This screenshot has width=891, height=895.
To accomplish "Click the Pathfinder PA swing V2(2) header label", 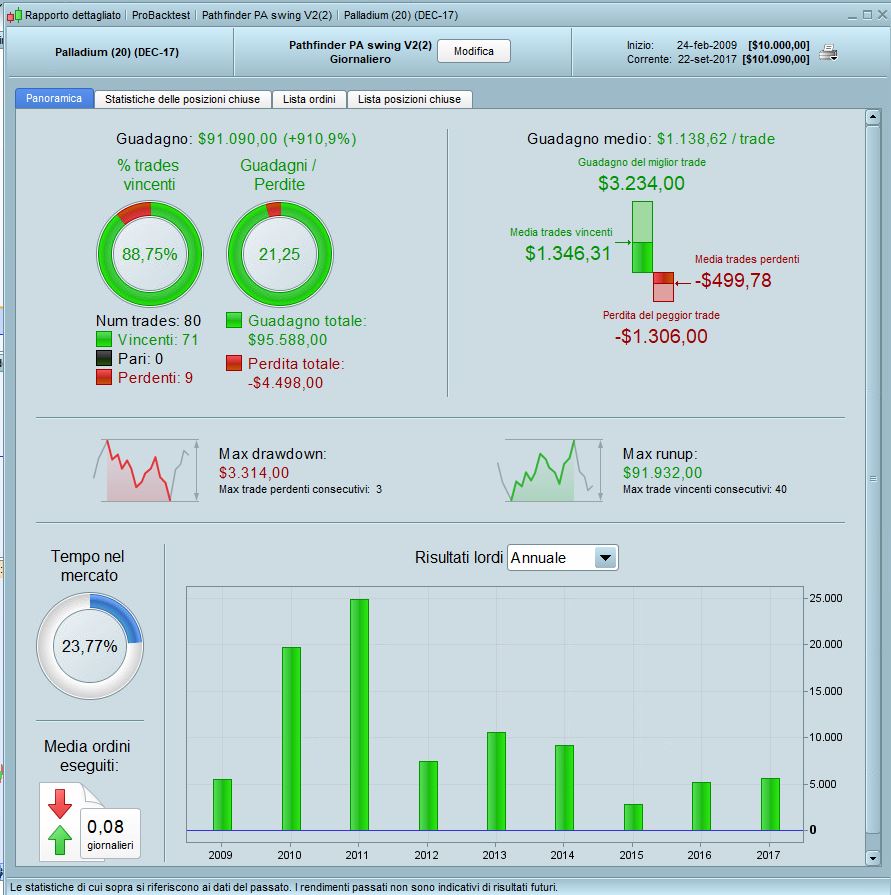I will click(360, 45).
